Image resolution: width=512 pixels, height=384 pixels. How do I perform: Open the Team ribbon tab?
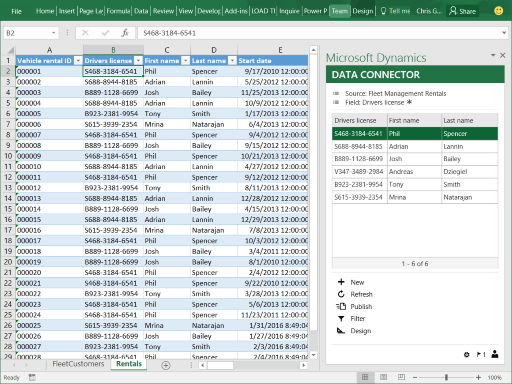340,11
